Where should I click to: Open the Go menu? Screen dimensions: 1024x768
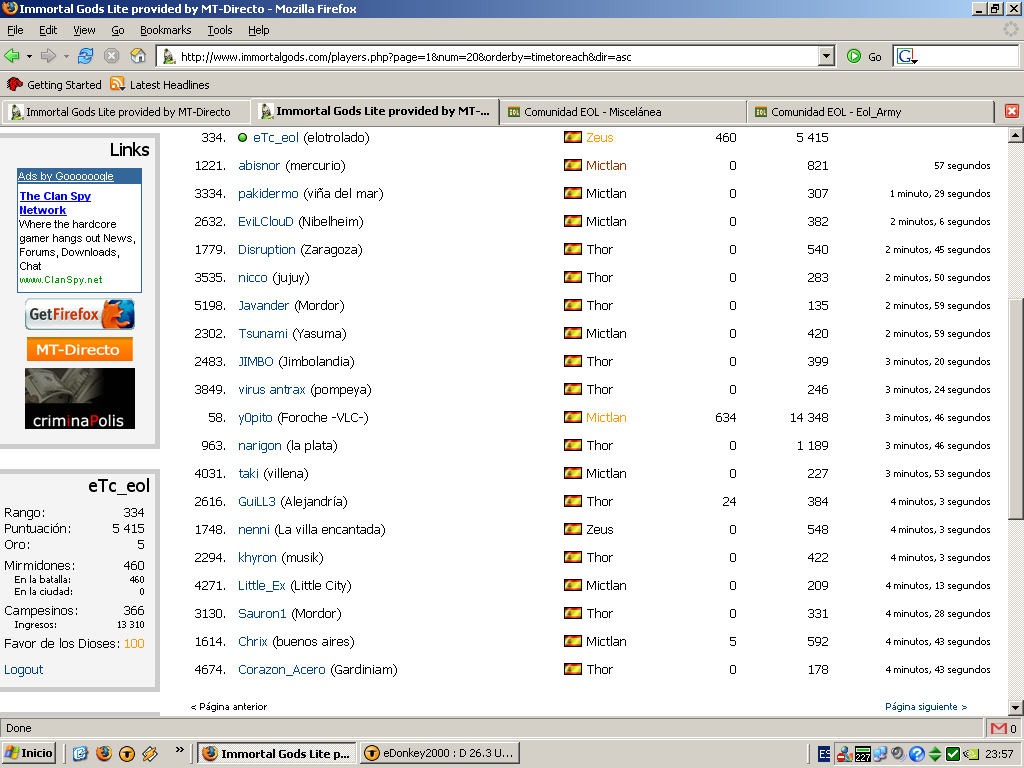click(x=118, y=30)
